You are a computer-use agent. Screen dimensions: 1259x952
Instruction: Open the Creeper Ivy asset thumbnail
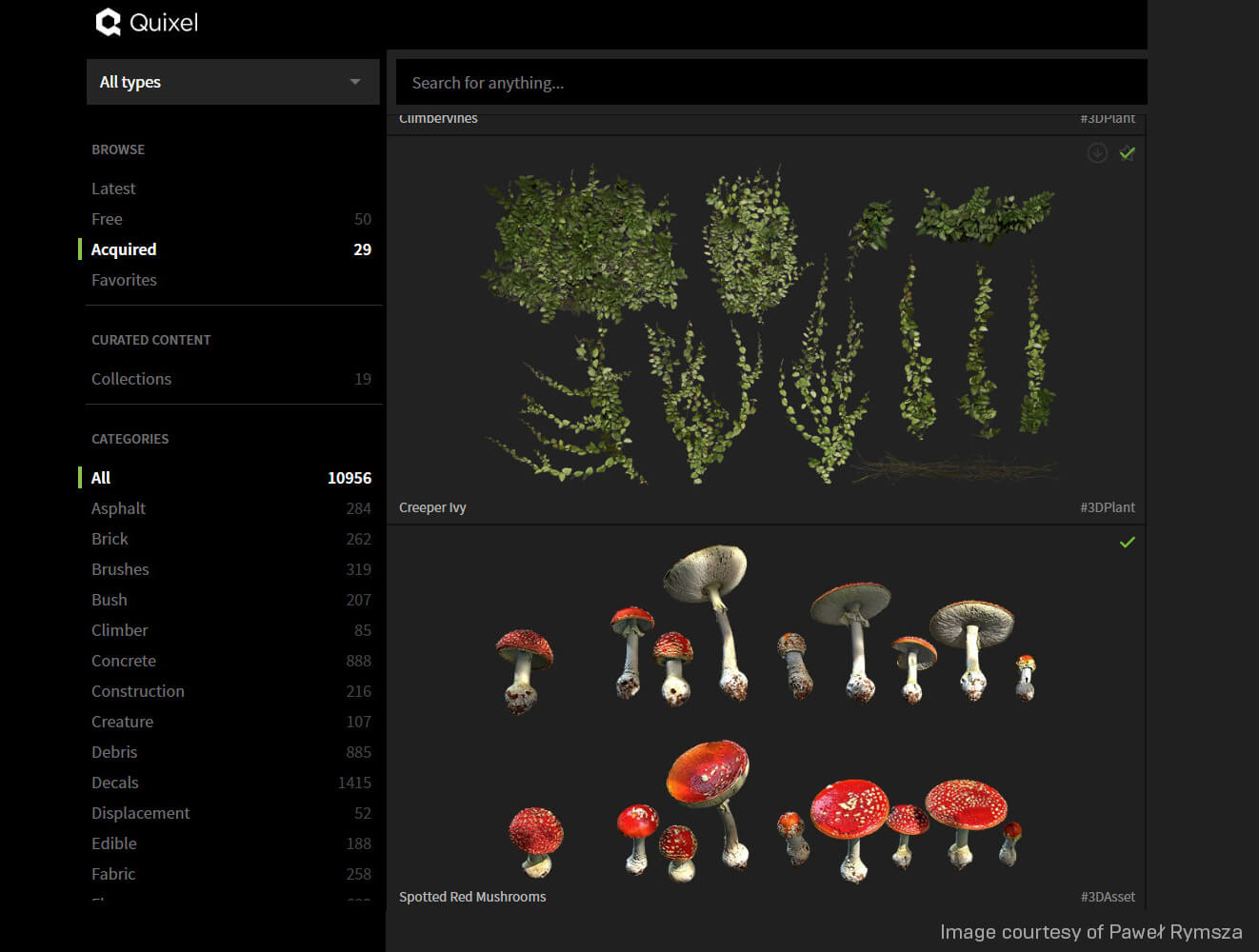[766, 324]
